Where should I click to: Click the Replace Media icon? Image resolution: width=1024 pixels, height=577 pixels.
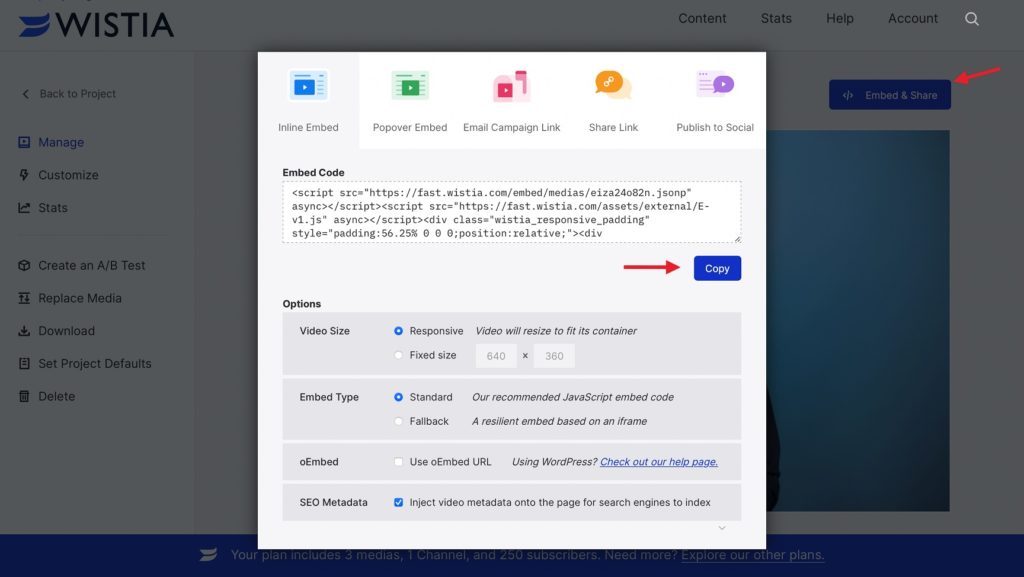point(24,298)
